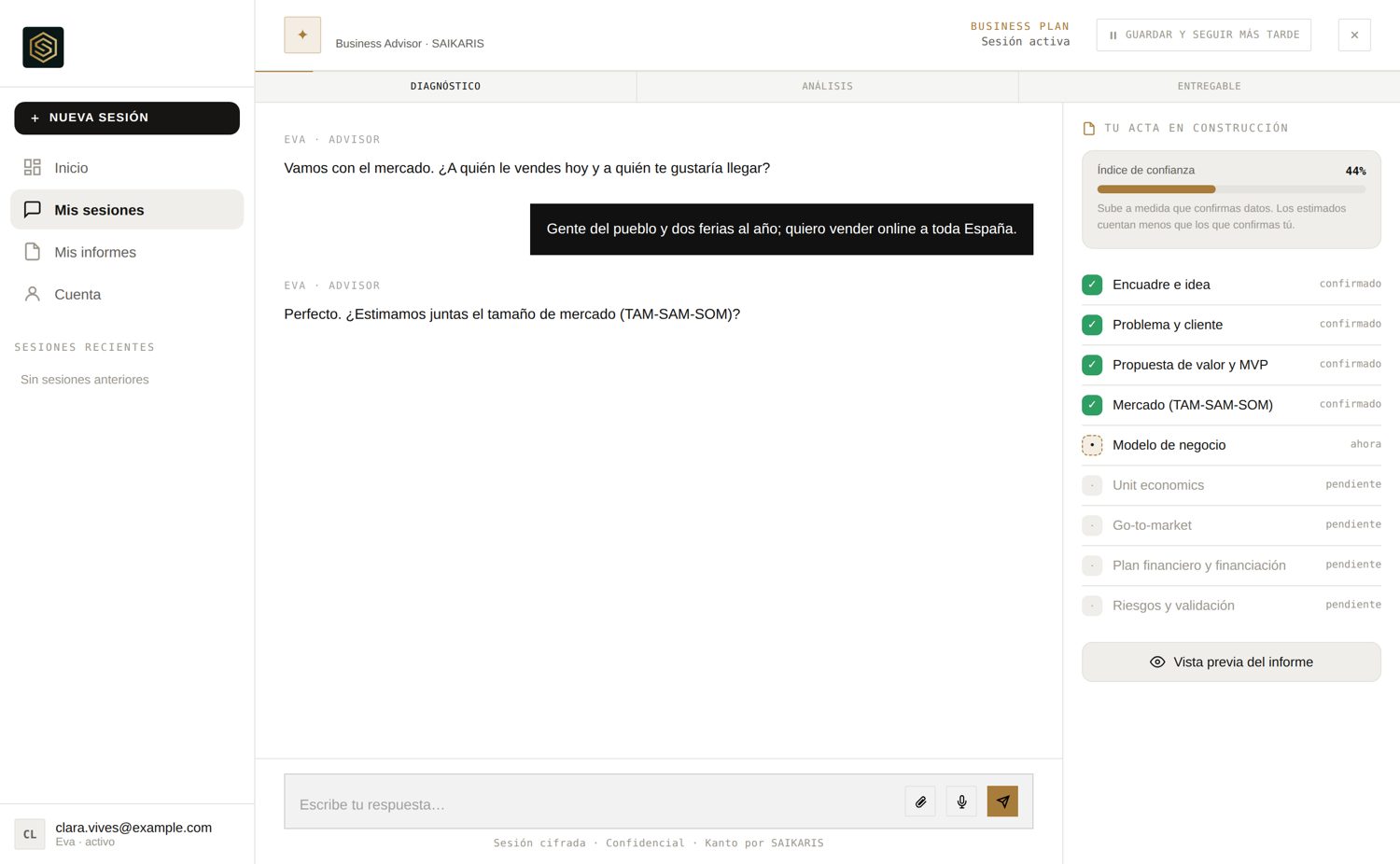This screenshot has height=864, width=1400.
Task: Click the Modelo de negocio row label
Action: pos(1169,445)
